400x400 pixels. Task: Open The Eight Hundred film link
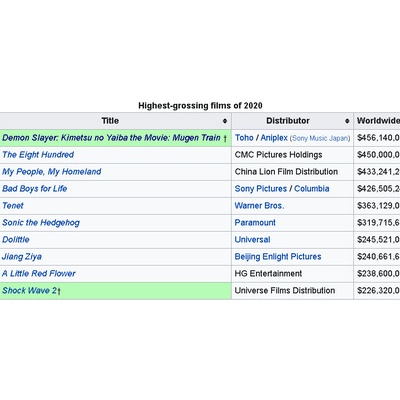point(38,155)
